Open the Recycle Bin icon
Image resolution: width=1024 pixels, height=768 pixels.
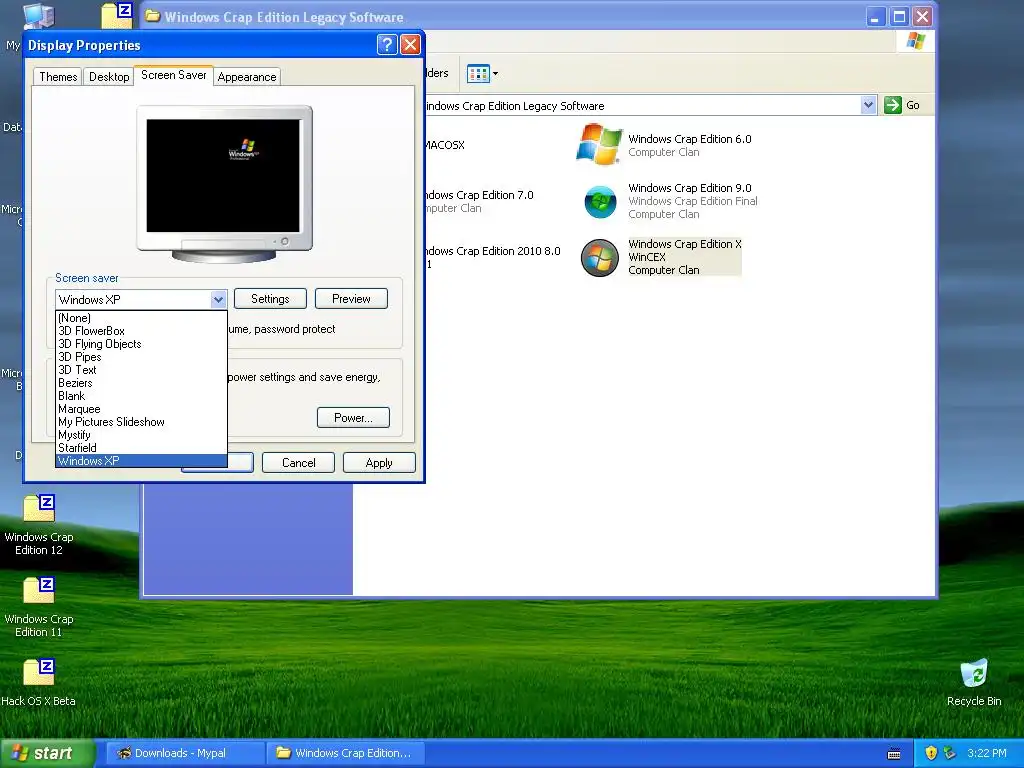pos(974,673)
